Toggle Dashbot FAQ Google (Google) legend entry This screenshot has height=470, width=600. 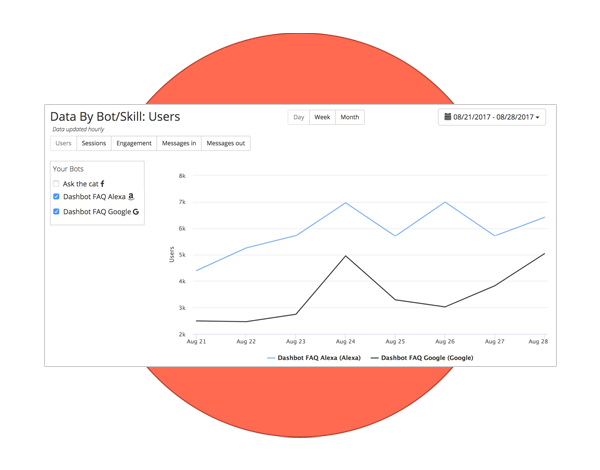422,358
